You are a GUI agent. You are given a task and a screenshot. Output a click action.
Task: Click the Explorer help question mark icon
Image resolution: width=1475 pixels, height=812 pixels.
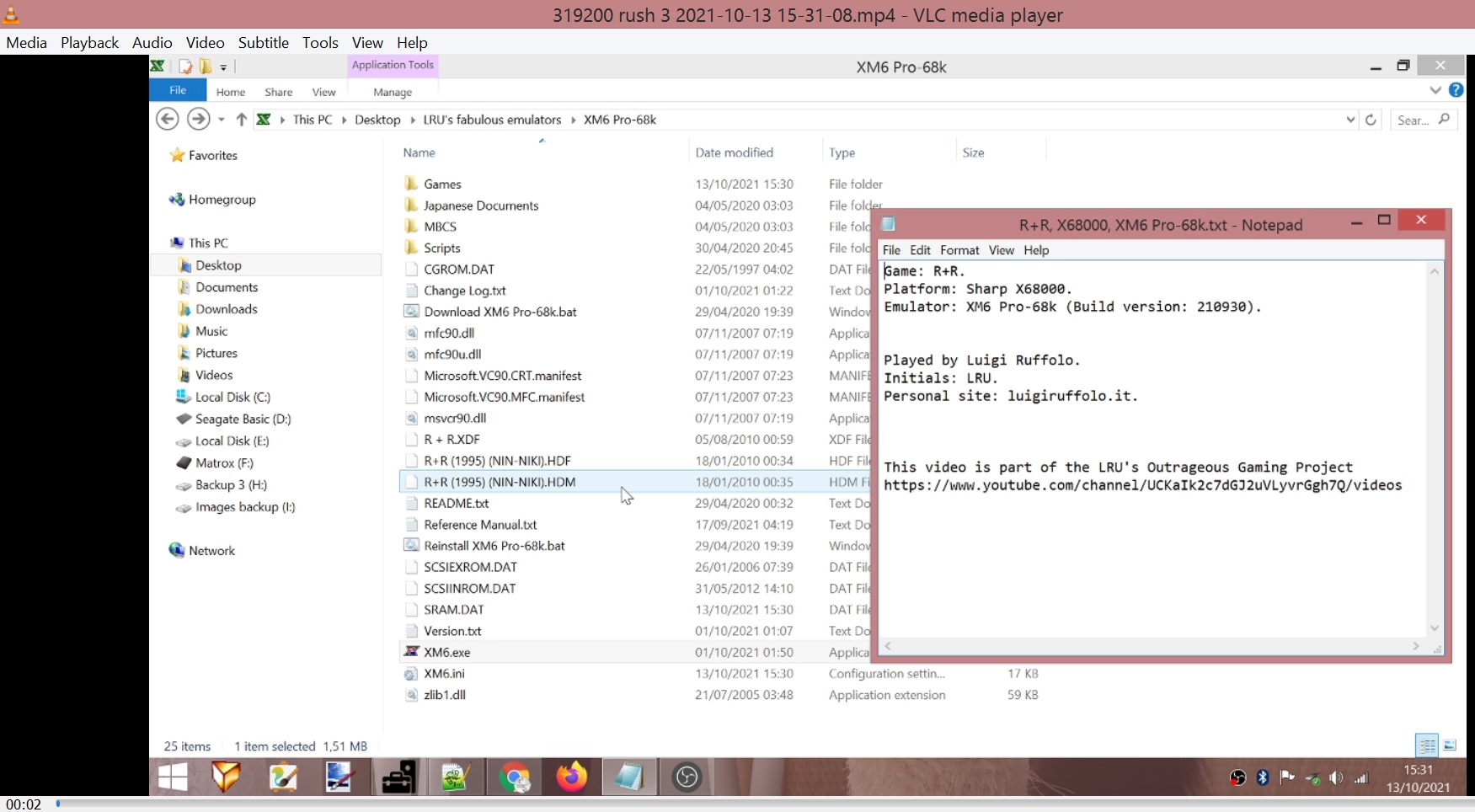pos(1456,90)
